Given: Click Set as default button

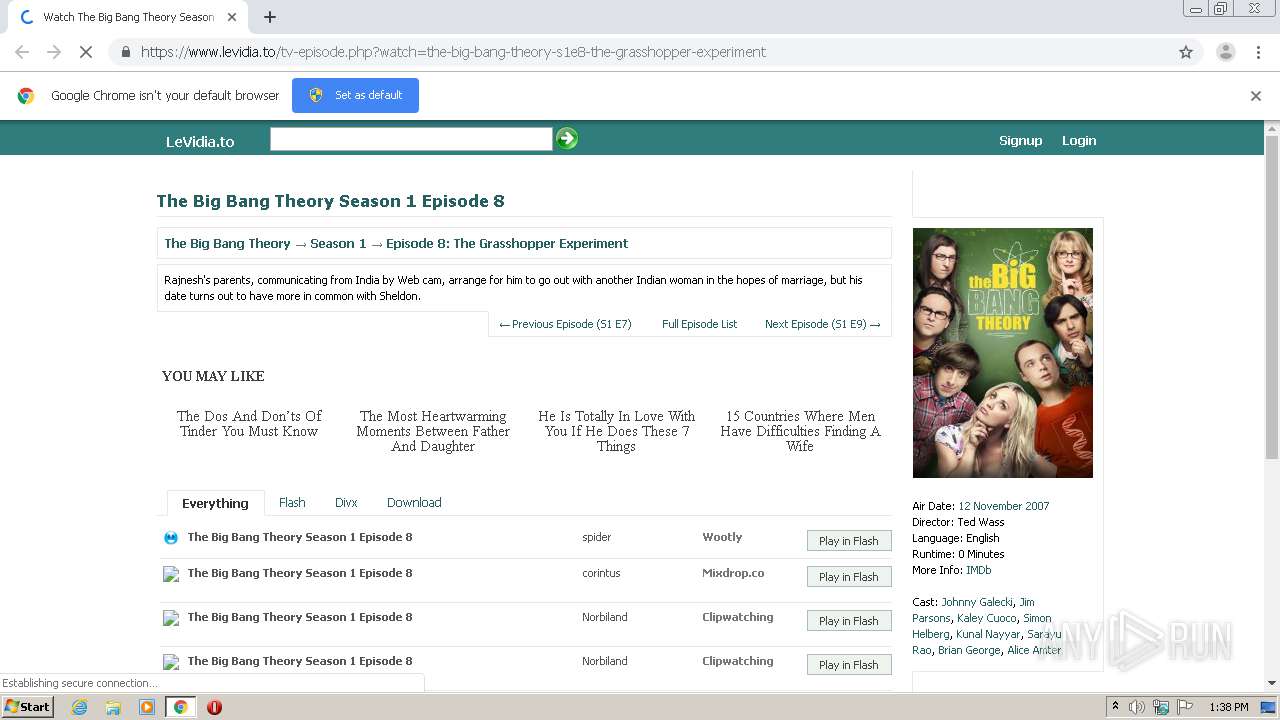Looking at the screenshot, I should pos(355,96).
